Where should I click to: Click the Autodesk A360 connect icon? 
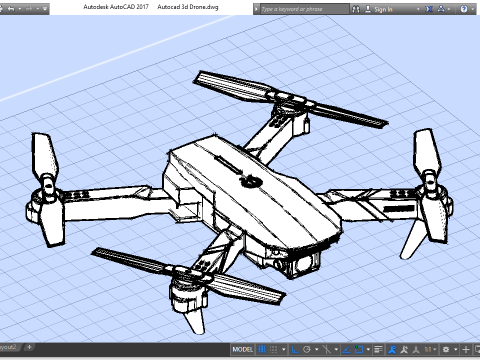point(441,9)
